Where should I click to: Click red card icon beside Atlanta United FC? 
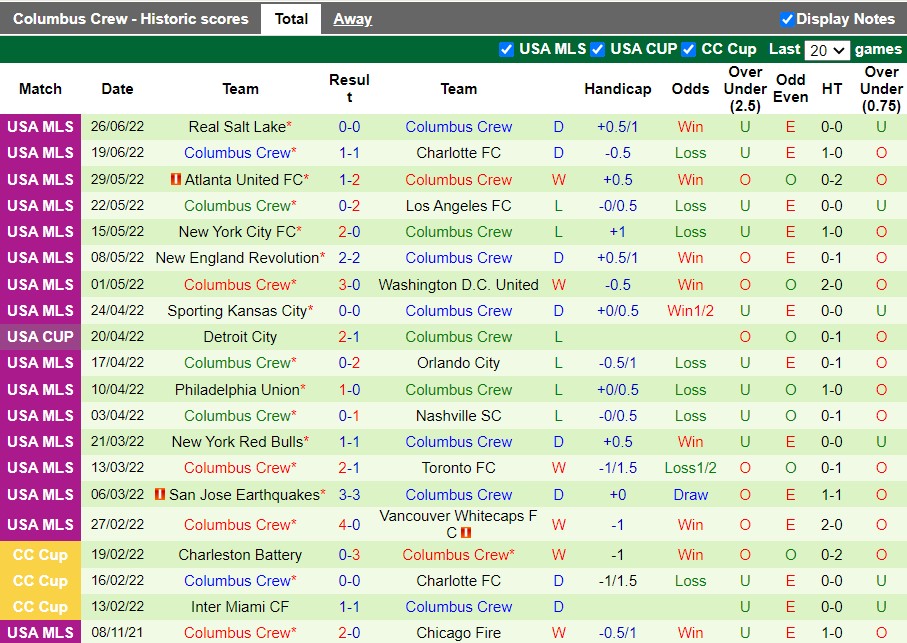176,179
